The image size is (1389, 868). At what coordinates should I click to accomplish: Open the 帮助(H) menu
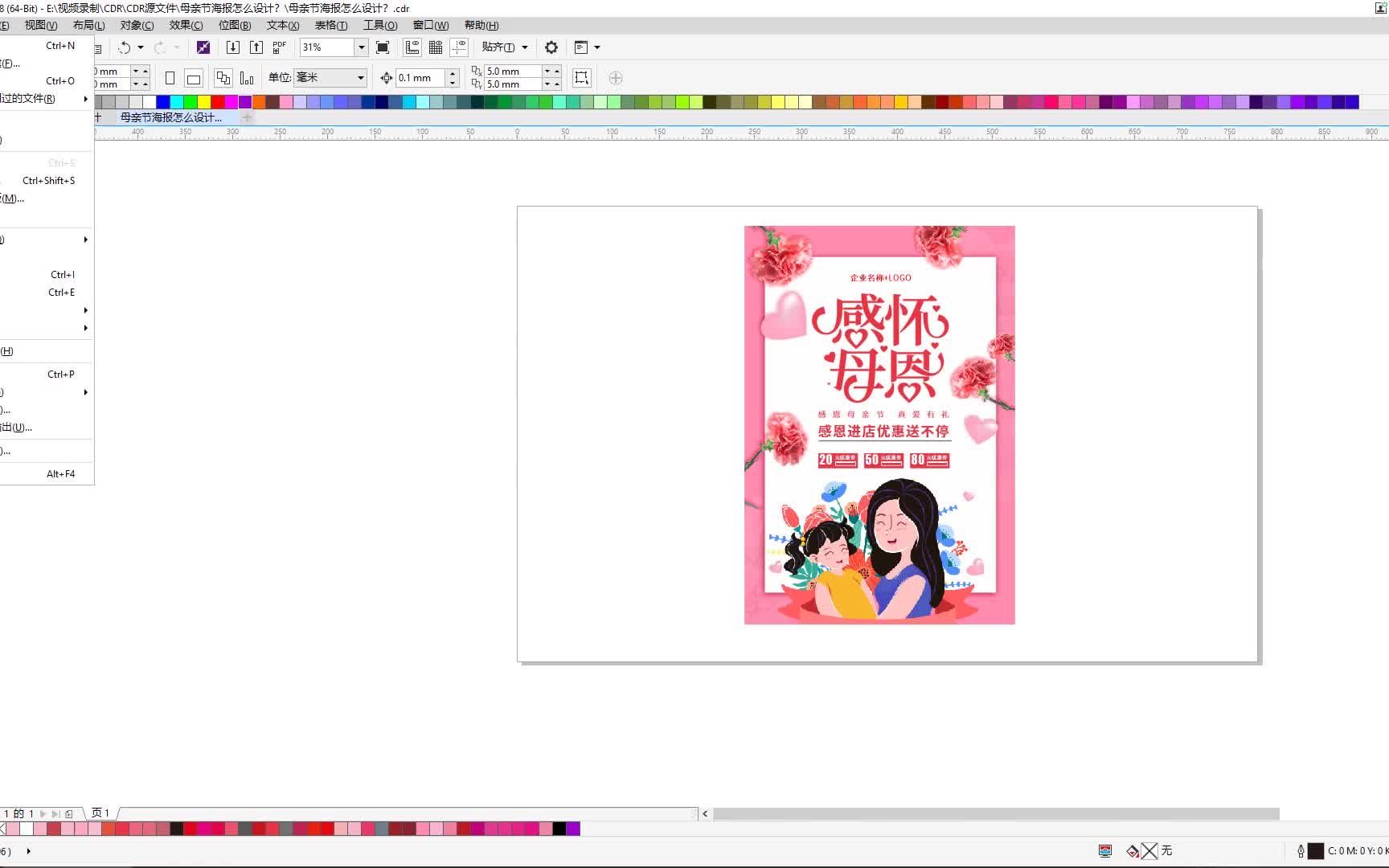tap(481, 25)
